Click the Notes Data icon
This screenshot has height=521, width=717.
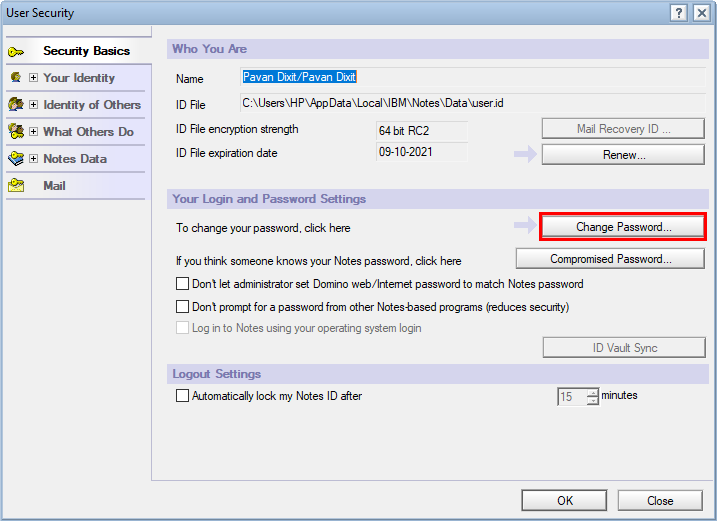point(15,158)
